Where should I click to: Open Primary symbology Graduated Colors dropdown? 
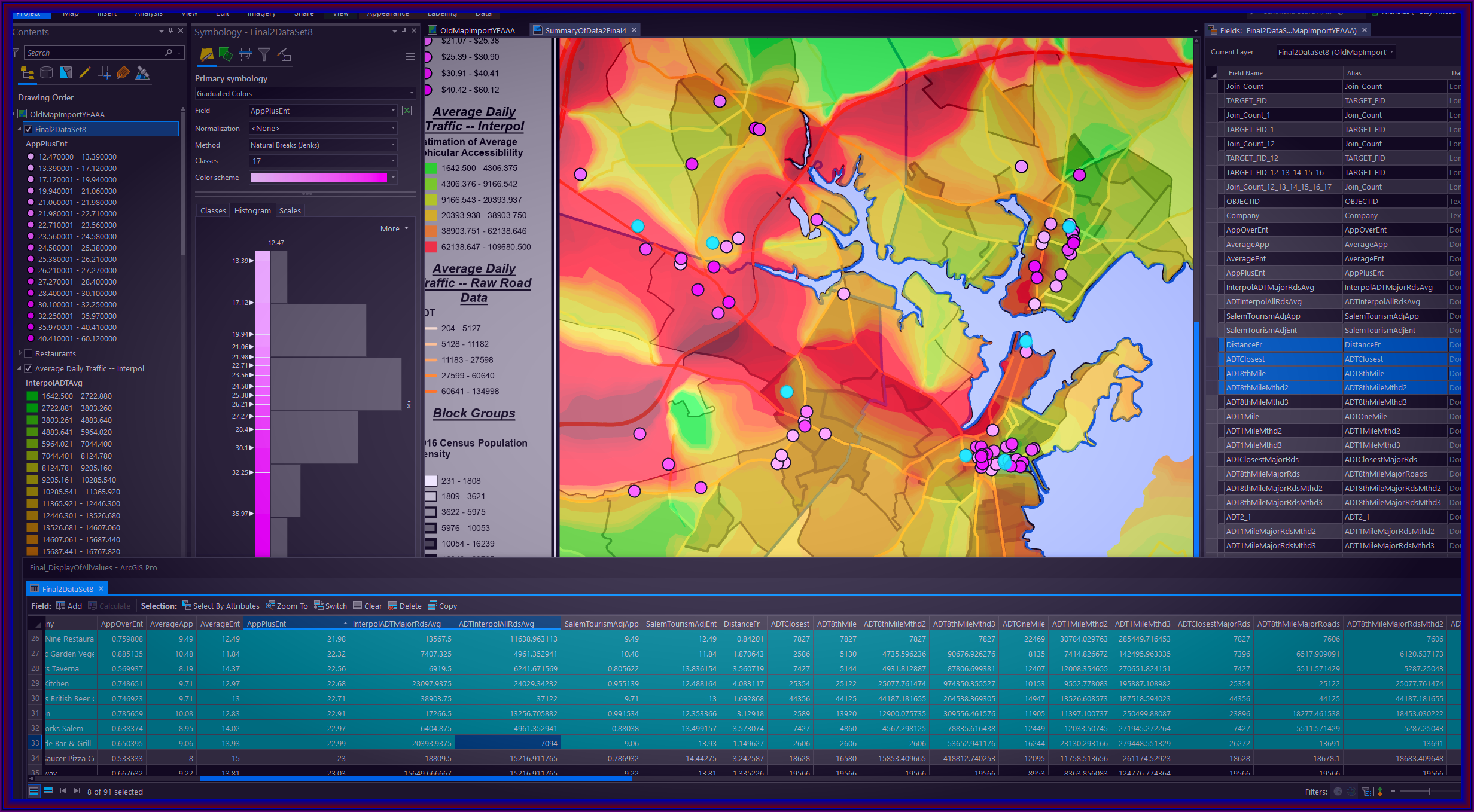[x=305, y=93]
